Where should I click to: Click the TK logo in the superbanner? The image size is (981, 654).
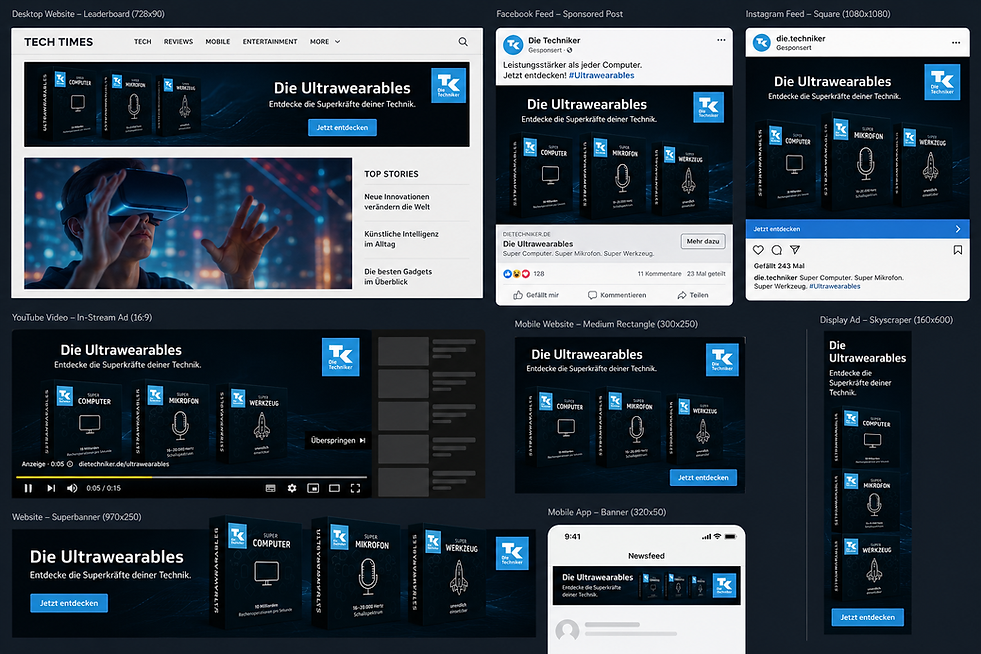pyautogui.click(x=512, y=553)
